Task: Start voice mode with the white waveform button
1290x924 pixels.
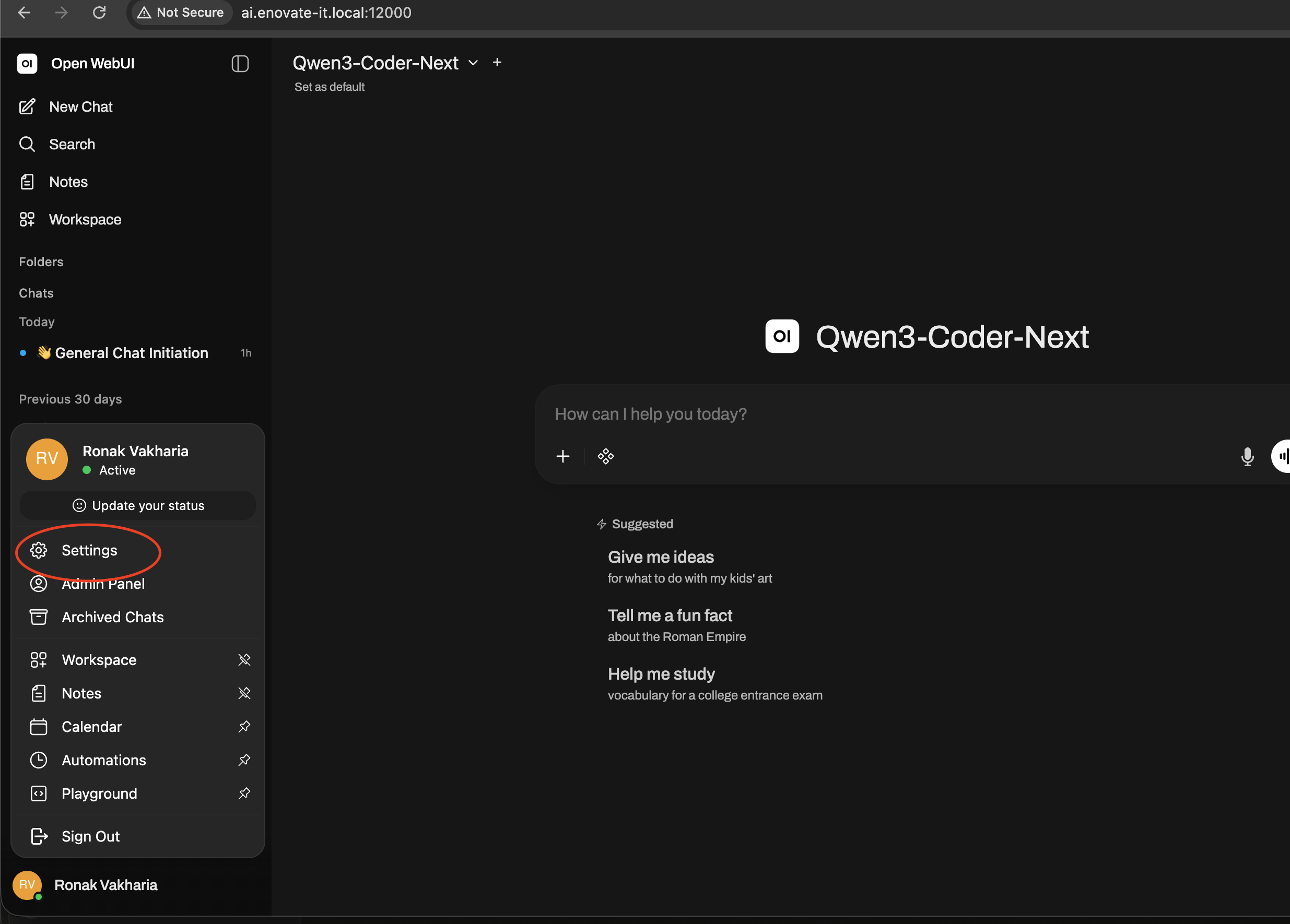Action: [1282, 456]
